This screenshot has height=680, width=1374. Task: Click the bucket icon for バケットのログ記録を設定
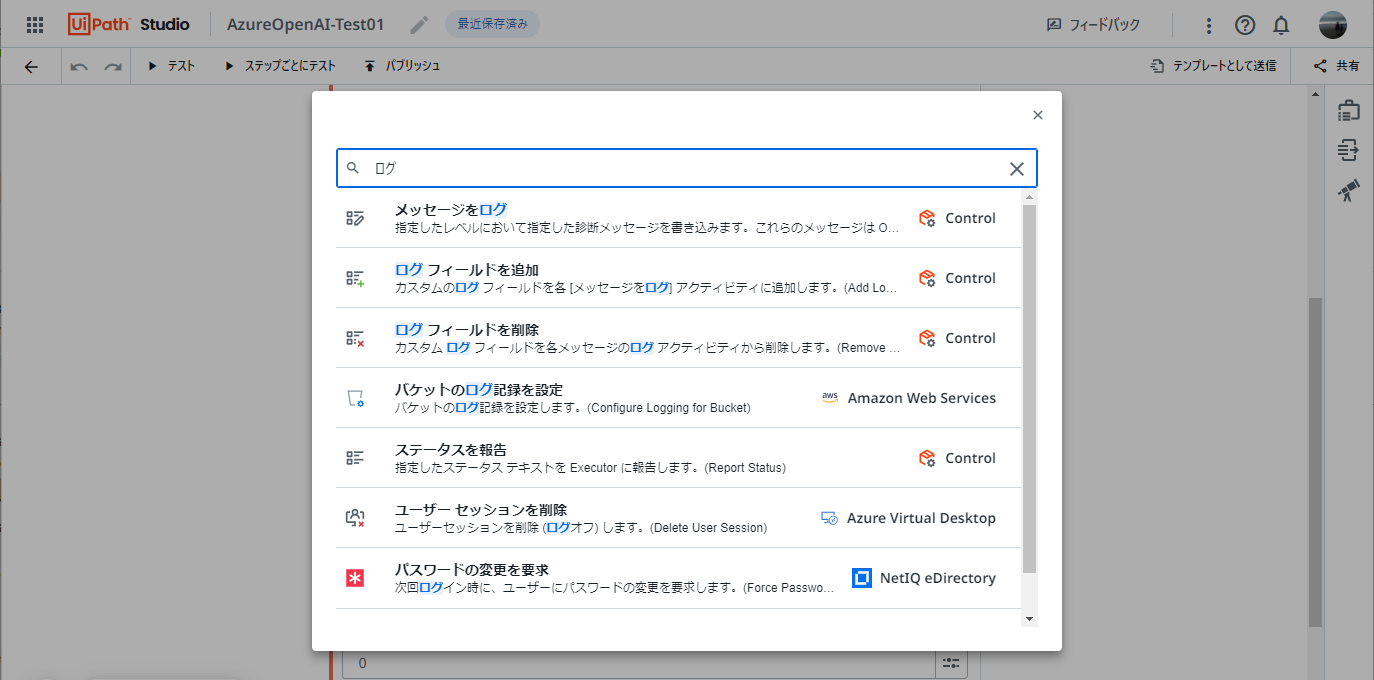point(355,398)
